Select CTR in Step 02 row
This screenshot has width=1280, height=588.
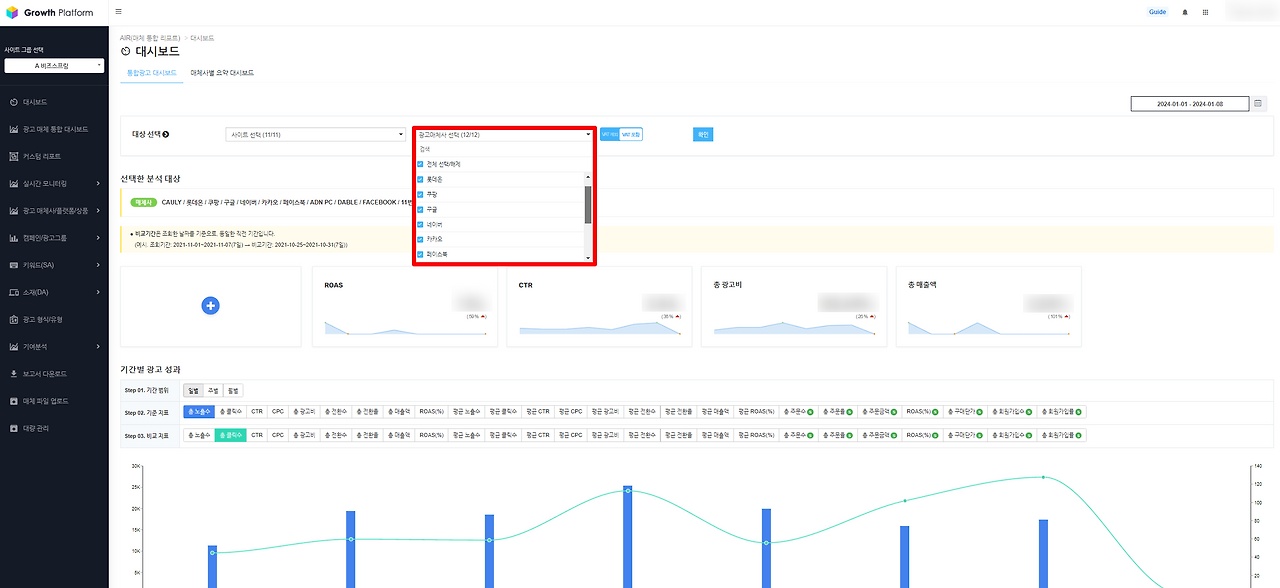257,411
